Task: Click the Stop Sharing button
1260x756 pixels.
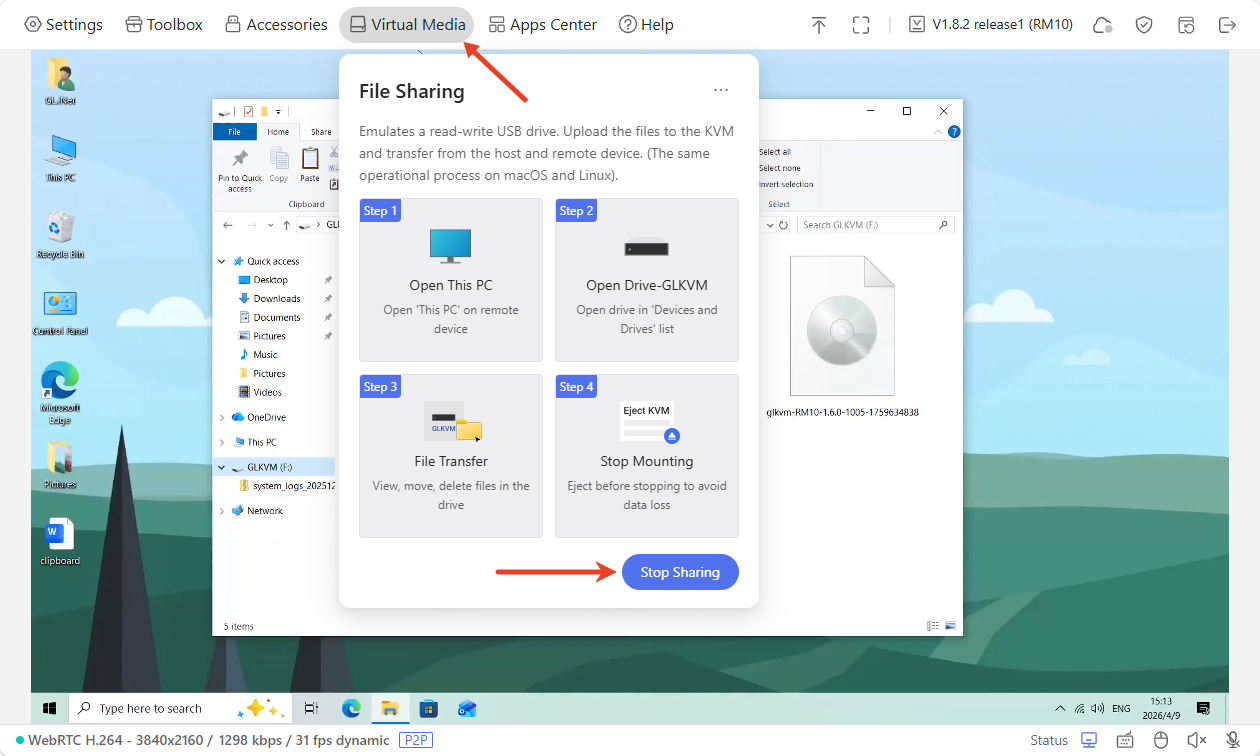Action: click(680, 572)
